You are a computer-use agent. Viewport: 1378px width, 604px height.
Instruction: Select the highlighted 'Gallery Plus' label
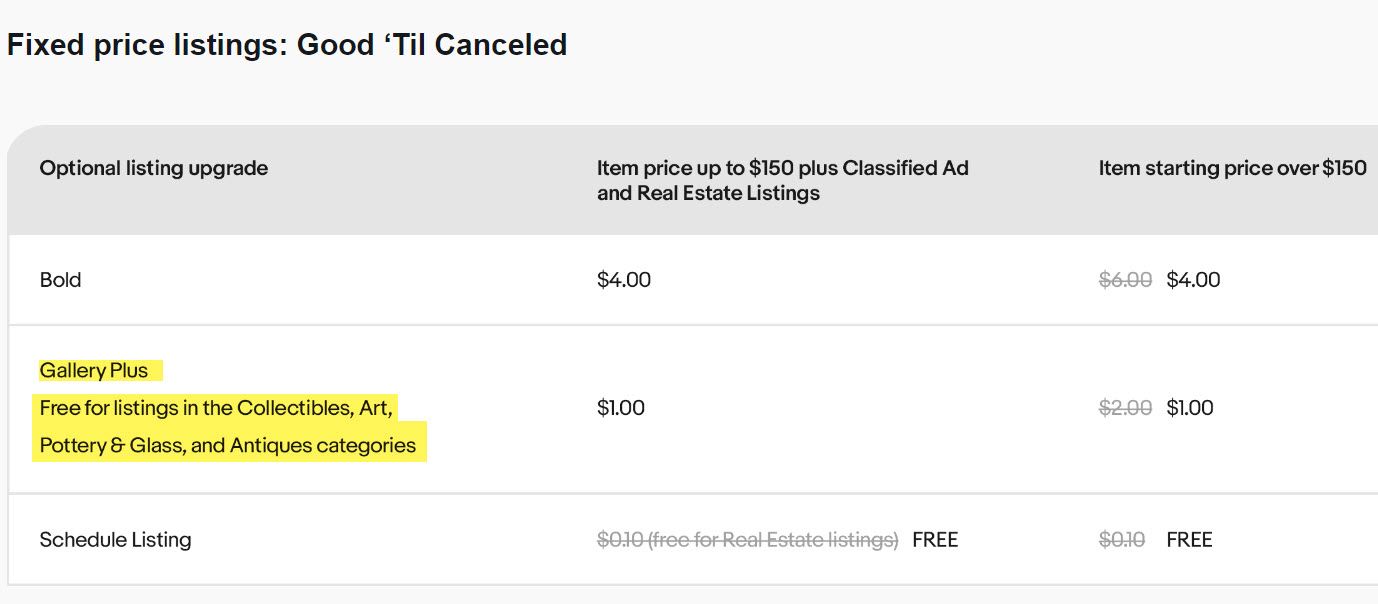(x=94, y=371)
